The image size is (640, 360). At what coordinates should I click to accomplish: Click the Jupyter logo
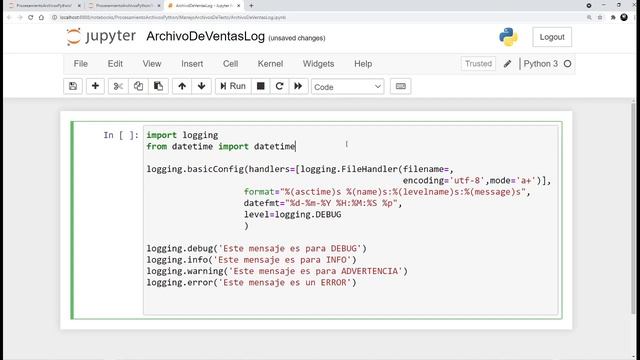(101, 36)
